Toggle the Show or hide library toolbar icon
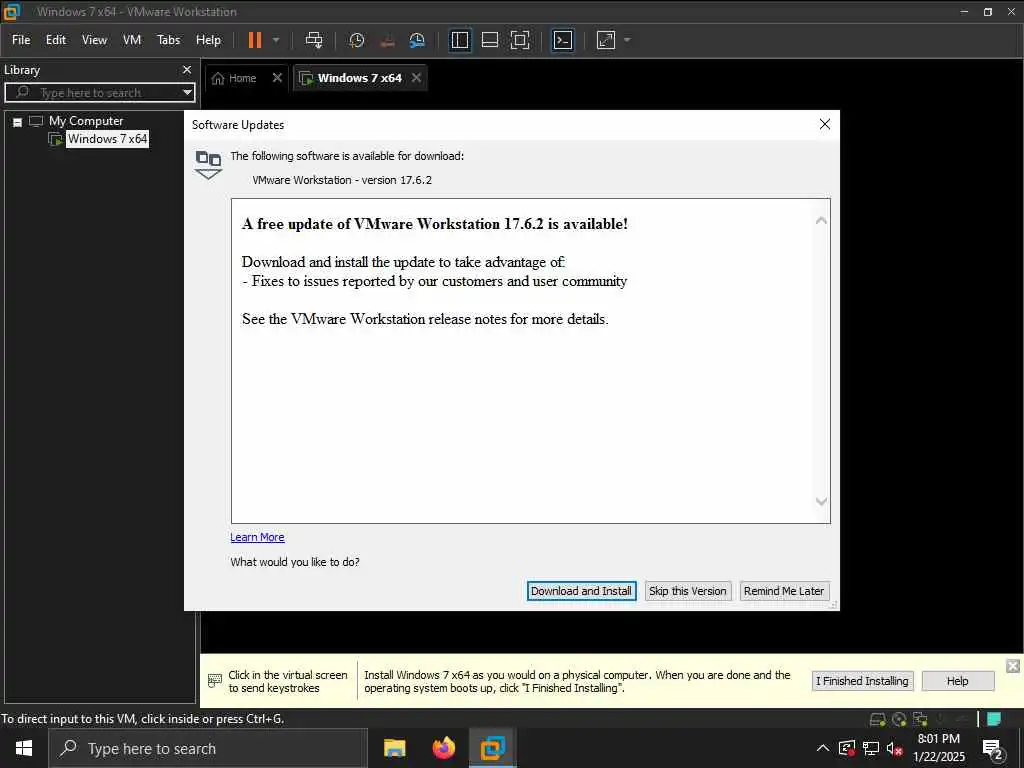The height and width of the screenshot is (768, 1024). click(x=460, y=40)
